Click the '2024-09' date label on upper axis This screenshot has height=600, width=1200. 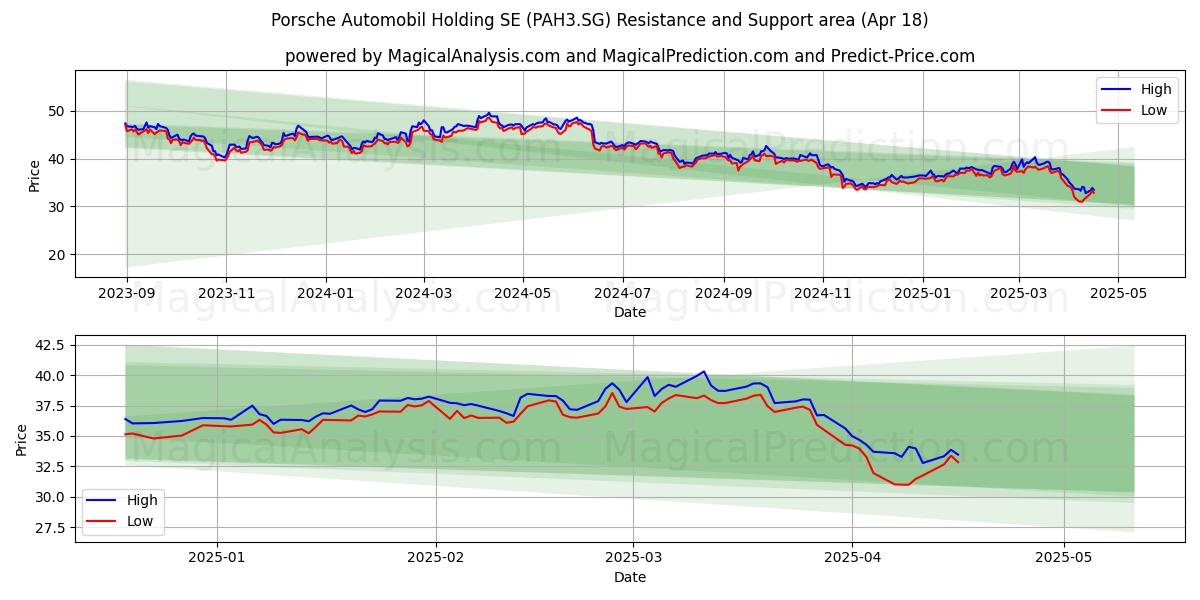pyautogui.click(x=724, y=293)
